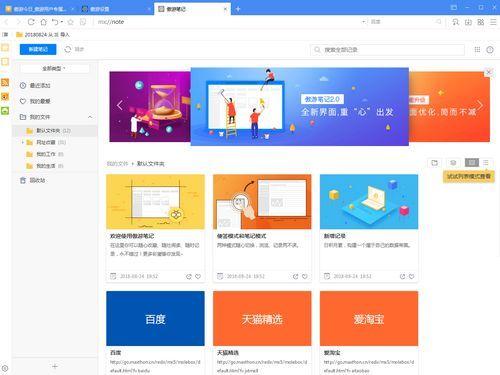Open the 百度 bookmark card thumbnail

(x=155, y=318)
